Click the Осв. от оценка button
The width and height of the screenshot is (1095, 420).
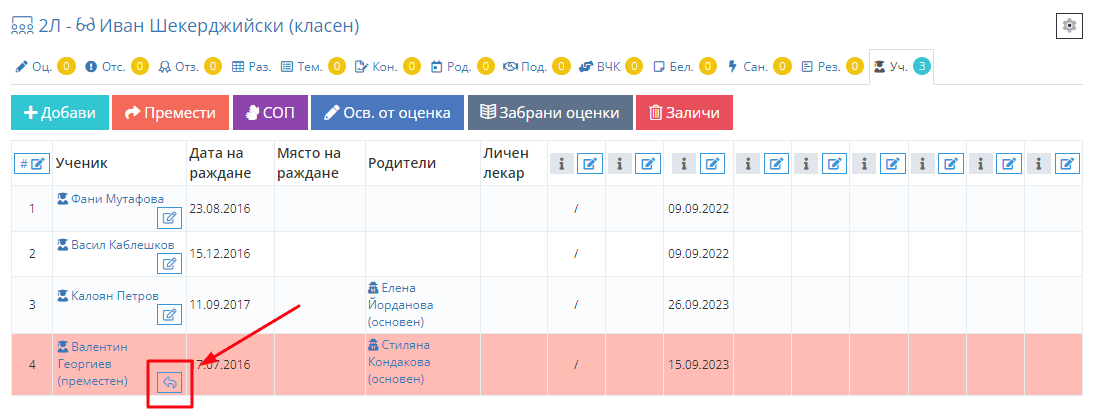pos(387,113)
